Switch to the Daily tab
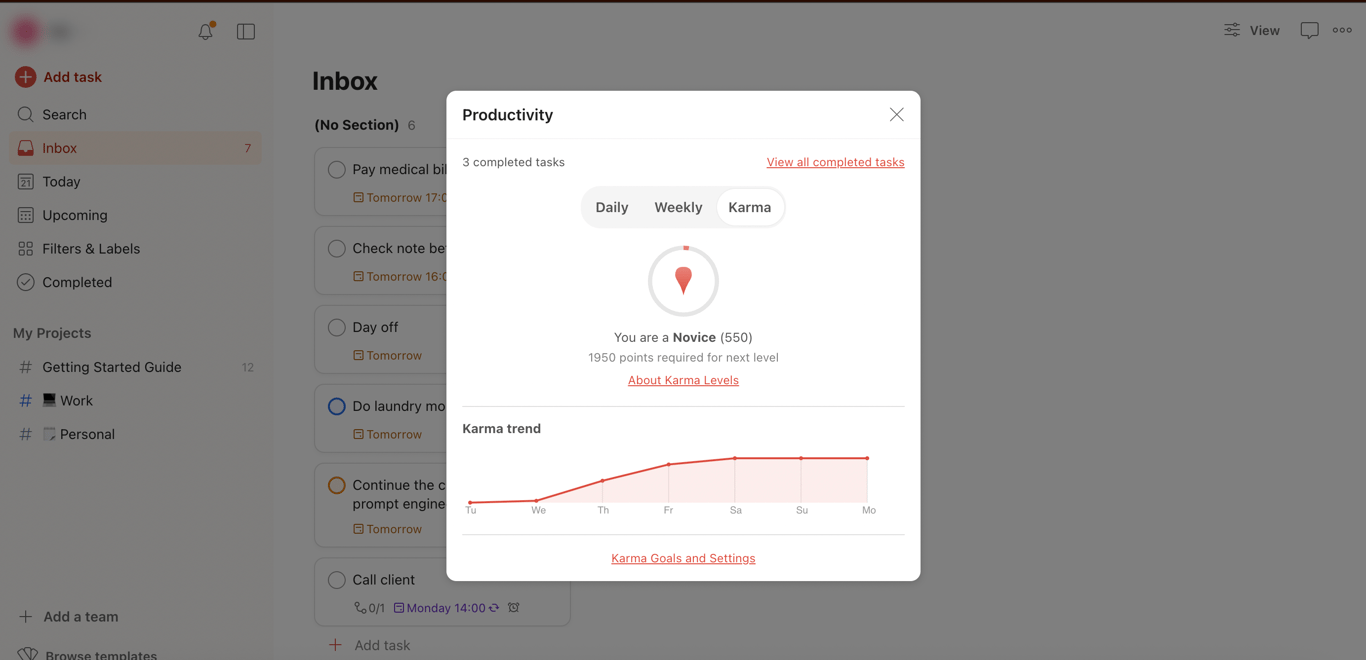The image size is (1366, 660). click(612, 207)
